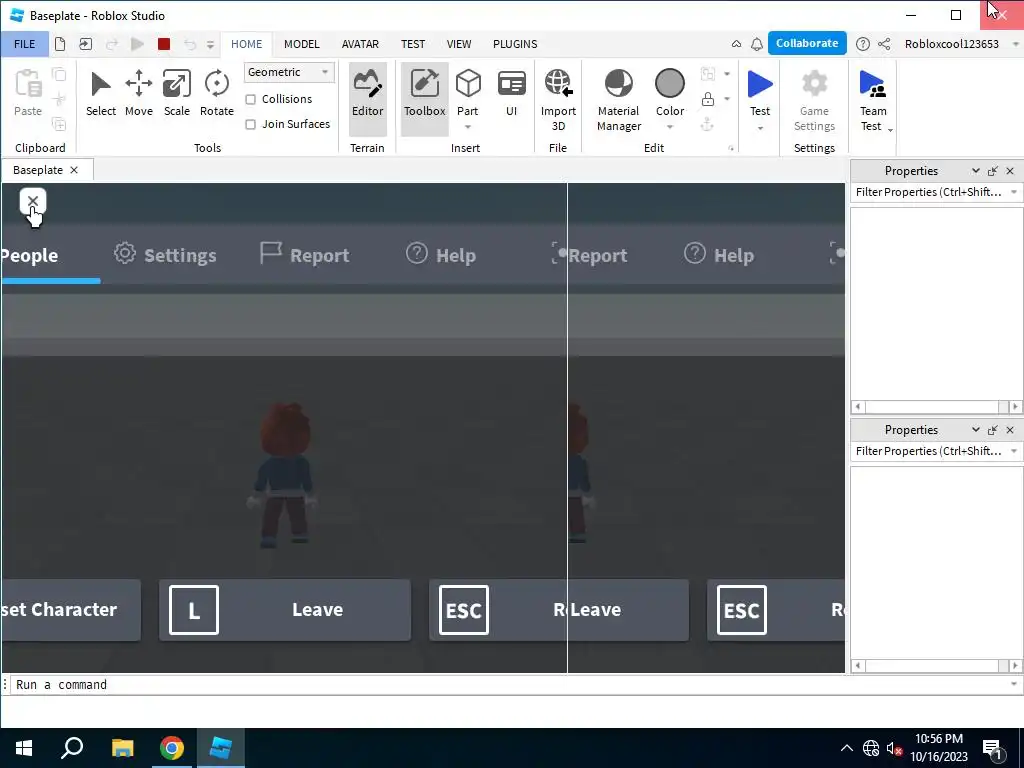Toggle the Lock tool icon
1024x768 pixels.
[707, 99]
